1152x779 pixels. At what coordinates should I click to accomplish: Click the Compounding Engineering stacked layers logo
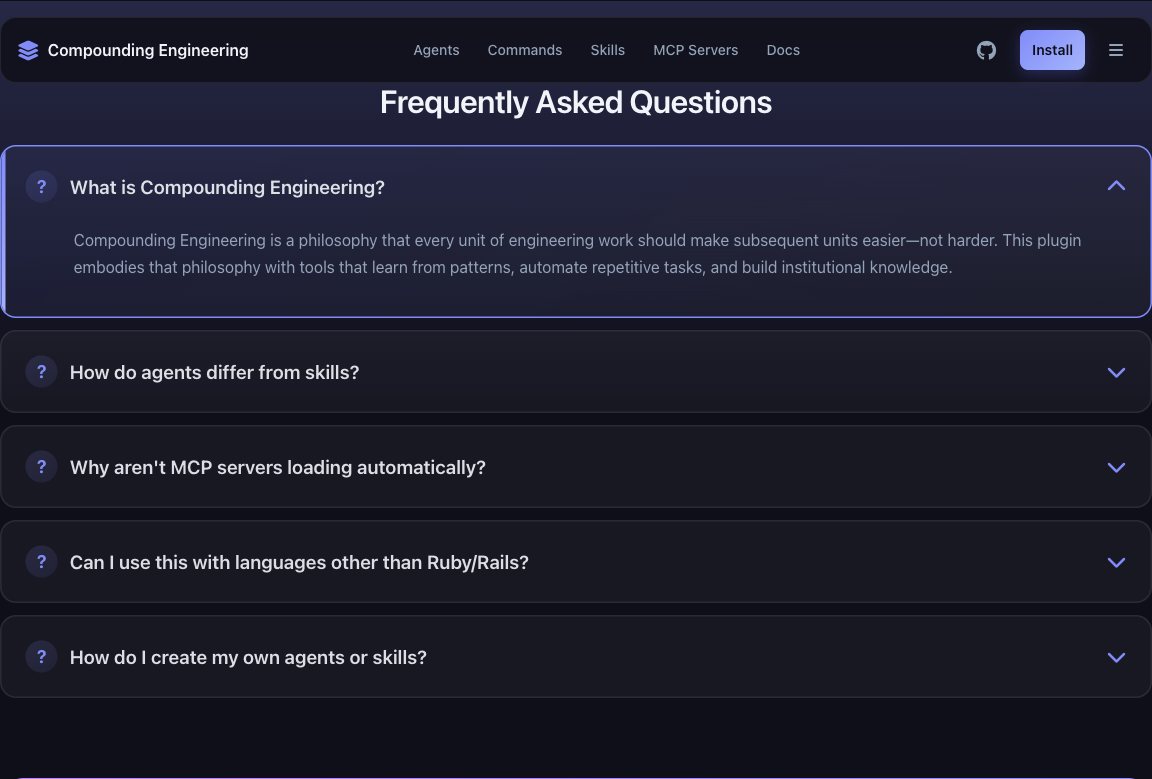coord(28,50)
